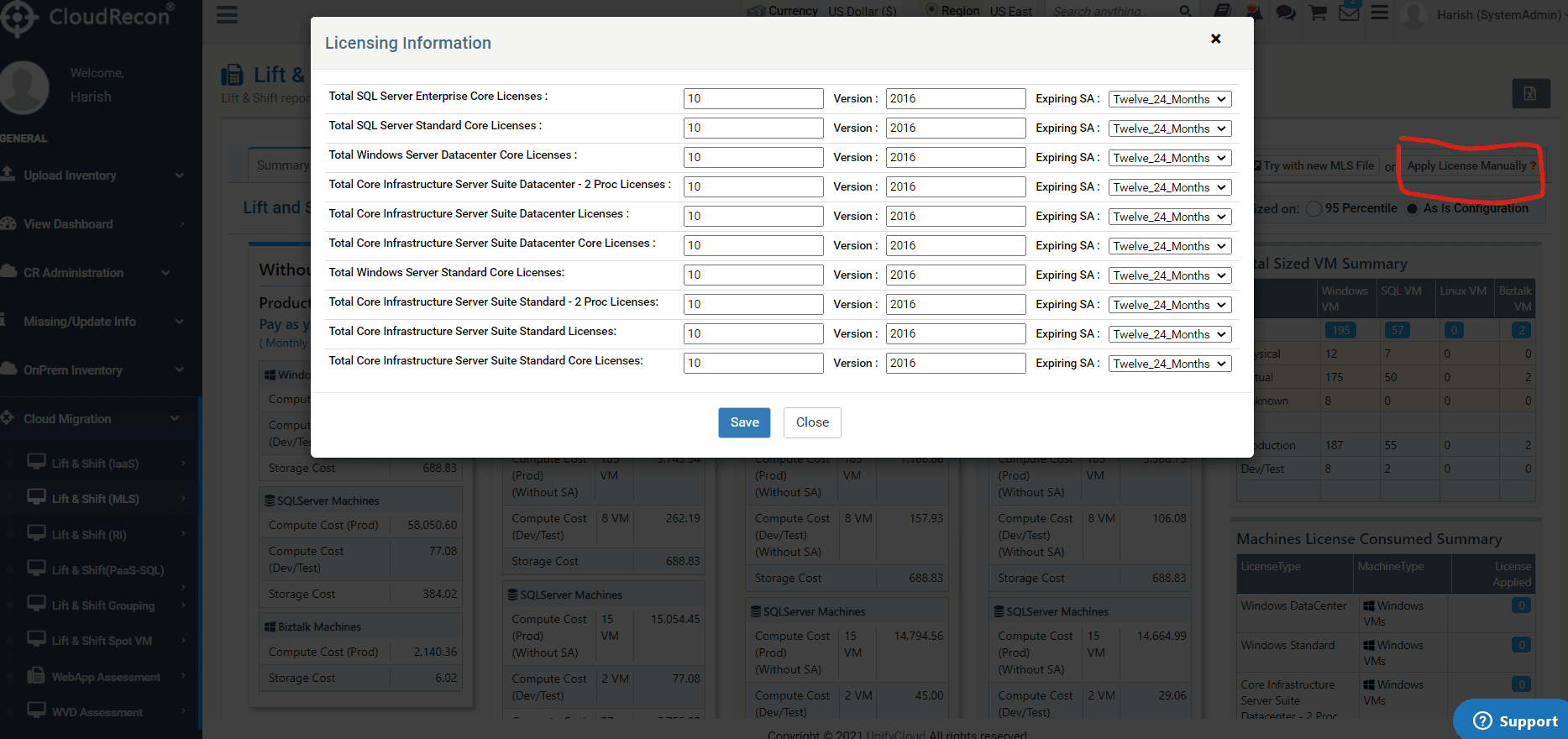This screenshot has height=739, width=1568.
Task: Expand the Upload Inventory sidebar menu
Action: 92,176
